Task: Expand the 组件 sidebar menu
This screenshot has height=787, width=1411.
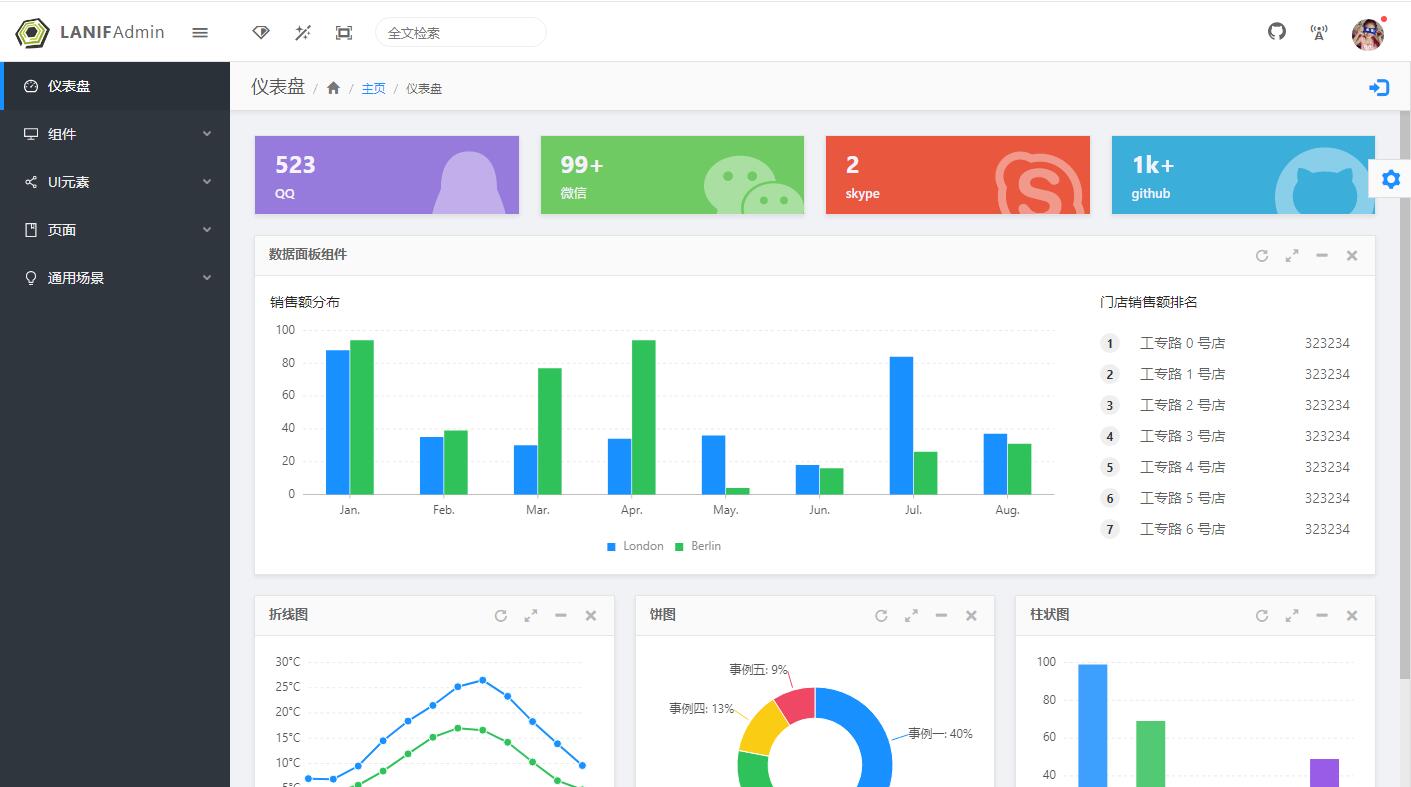Action: pos(115,134)
